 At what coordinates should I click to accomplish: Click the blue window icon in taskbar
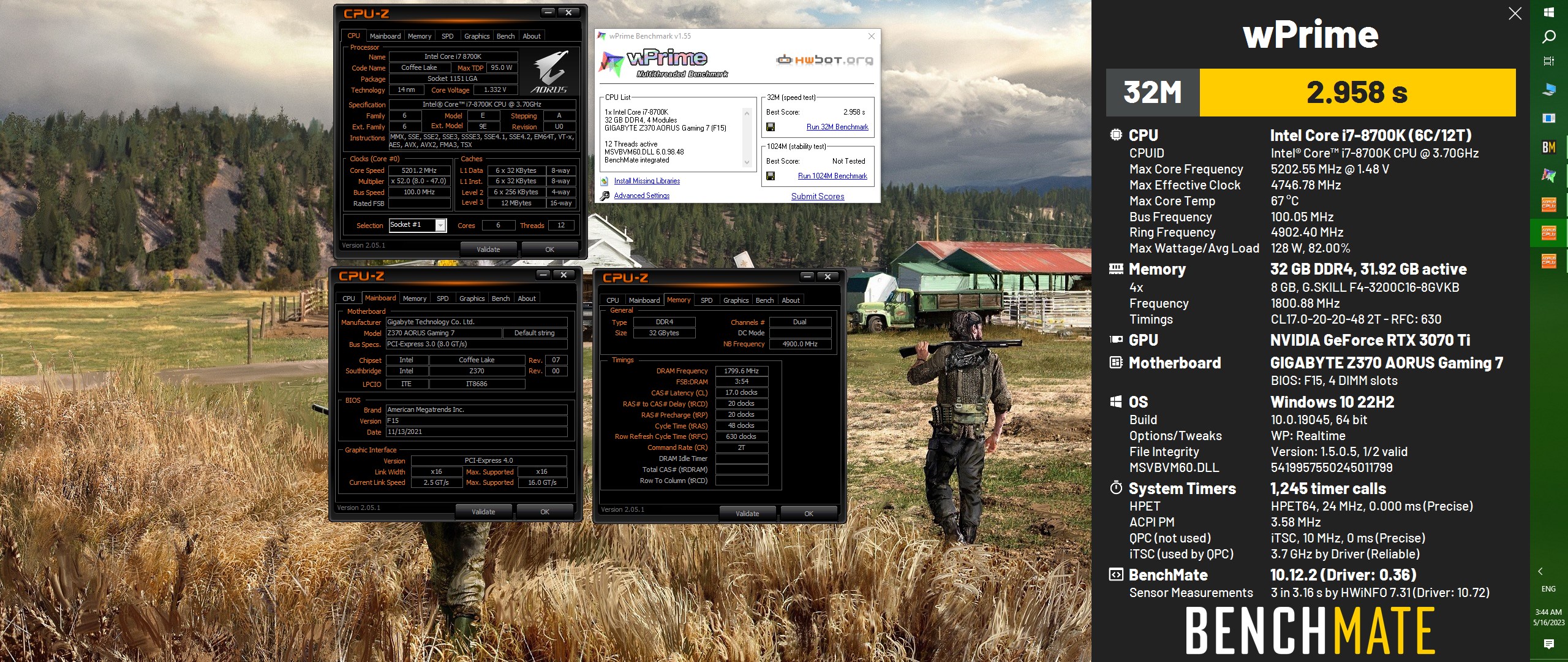[x=1549, y=118]
